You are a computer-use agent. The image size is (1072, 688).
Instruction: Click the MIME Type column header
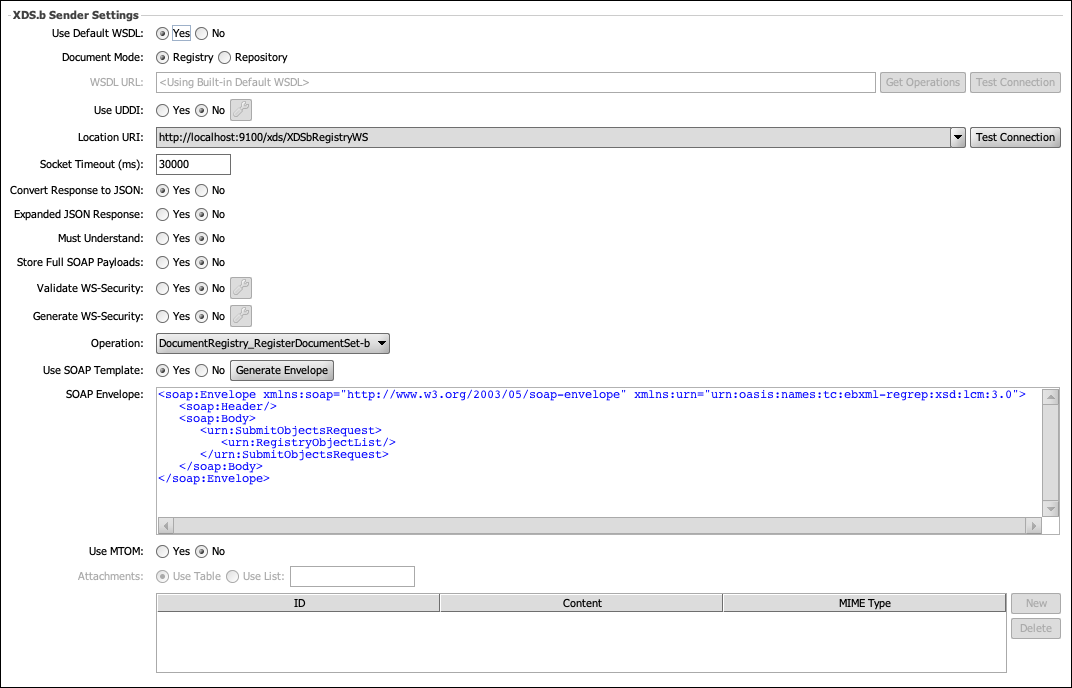point(865,603)
